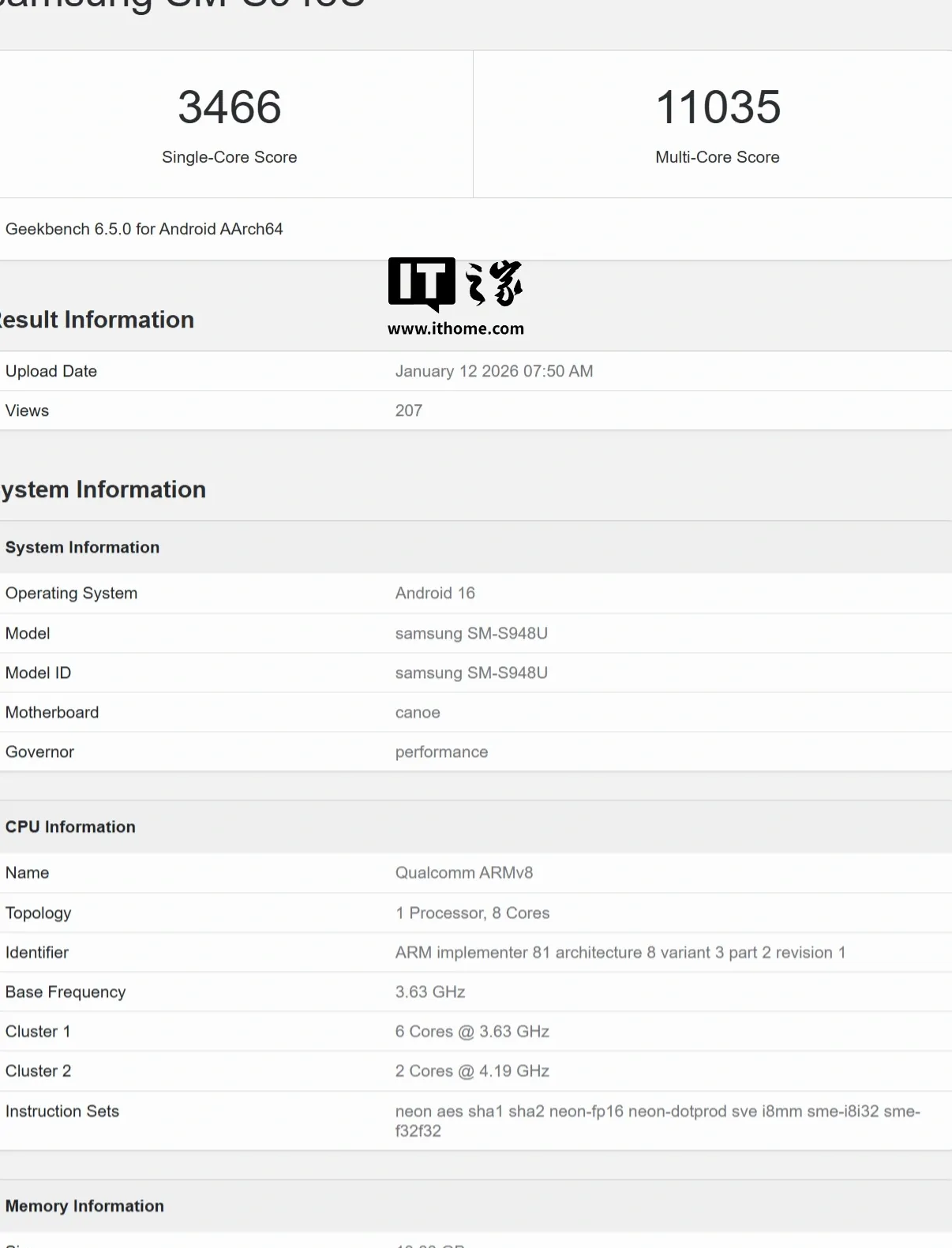This screenshot has height=1248, width=952.
Task: Click the Instruction Sets value list
Action: [657, 1120]
